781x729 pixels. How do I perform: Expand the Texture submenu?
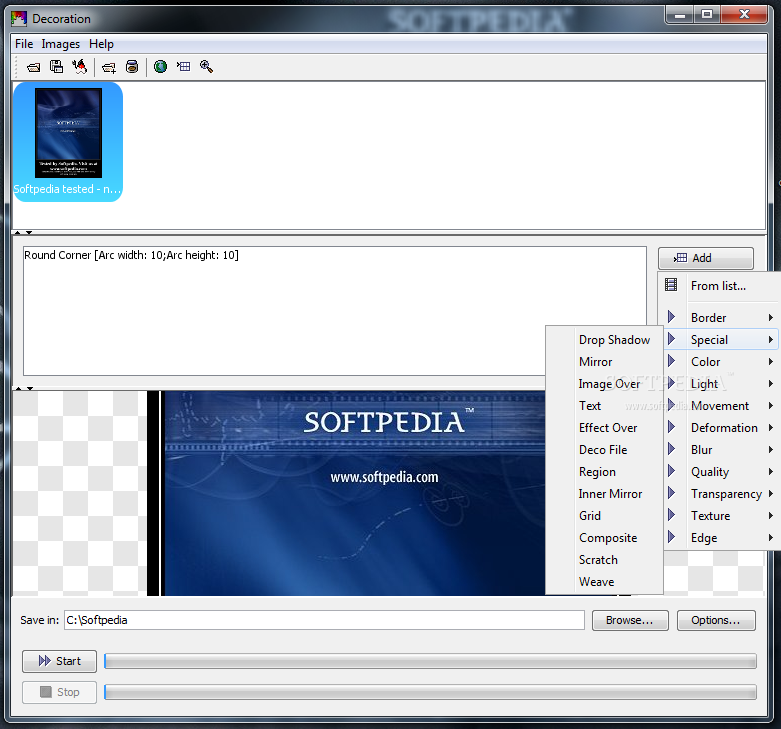pyautogui.click(x=720, y=515)
